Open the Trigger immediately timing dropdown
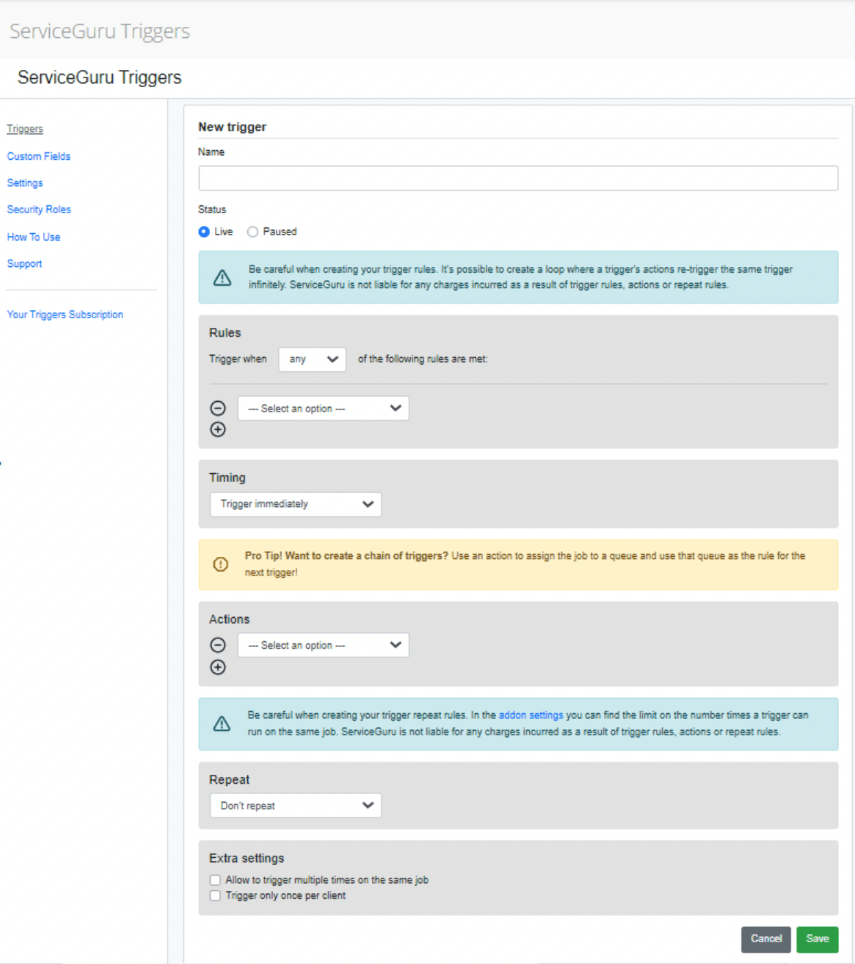Screen dimensions: 855x964 click(296, 504)
